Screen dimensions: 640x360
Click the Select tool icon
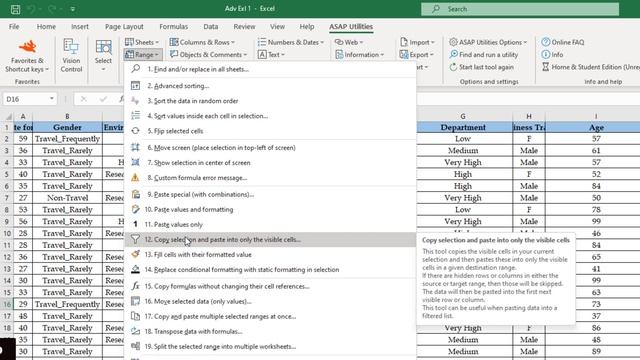coord(103,47)
